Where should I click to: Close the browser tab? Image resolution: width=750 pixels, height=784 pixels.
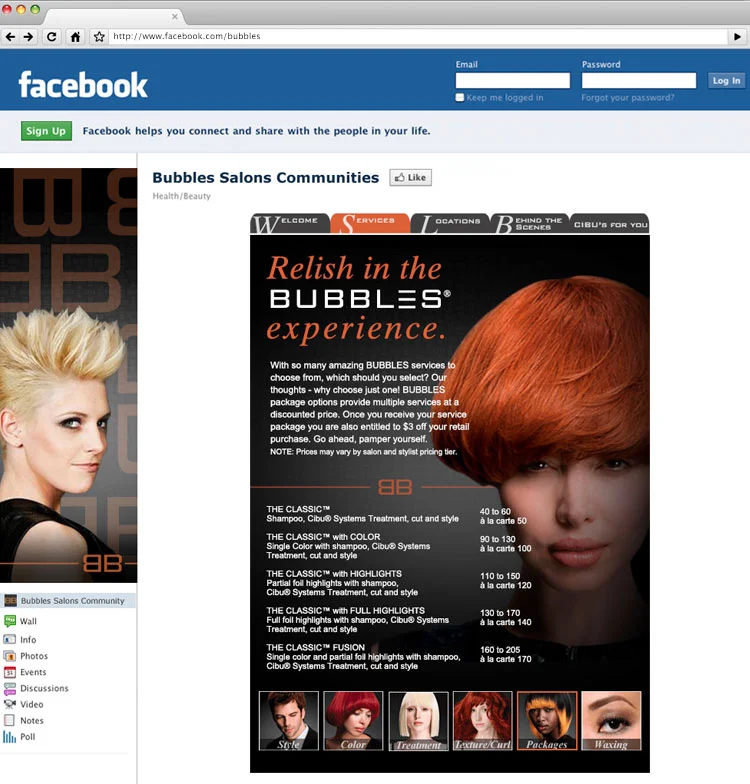pos(174,16)
